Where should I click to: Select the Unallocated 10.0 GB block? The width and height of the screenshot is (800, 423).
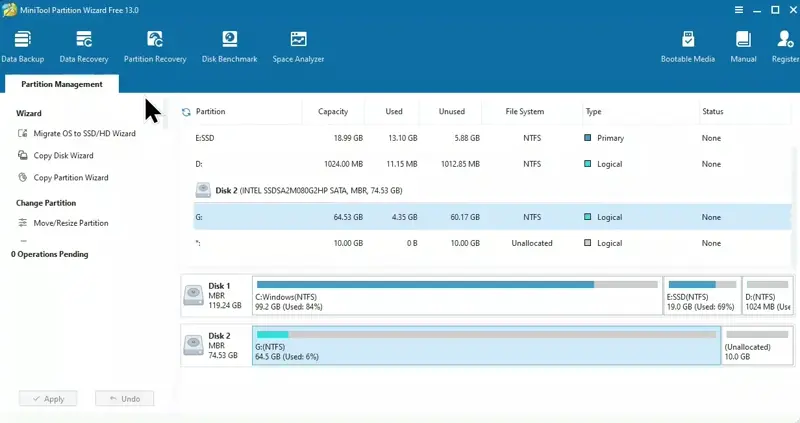click(x=758, y=345)
